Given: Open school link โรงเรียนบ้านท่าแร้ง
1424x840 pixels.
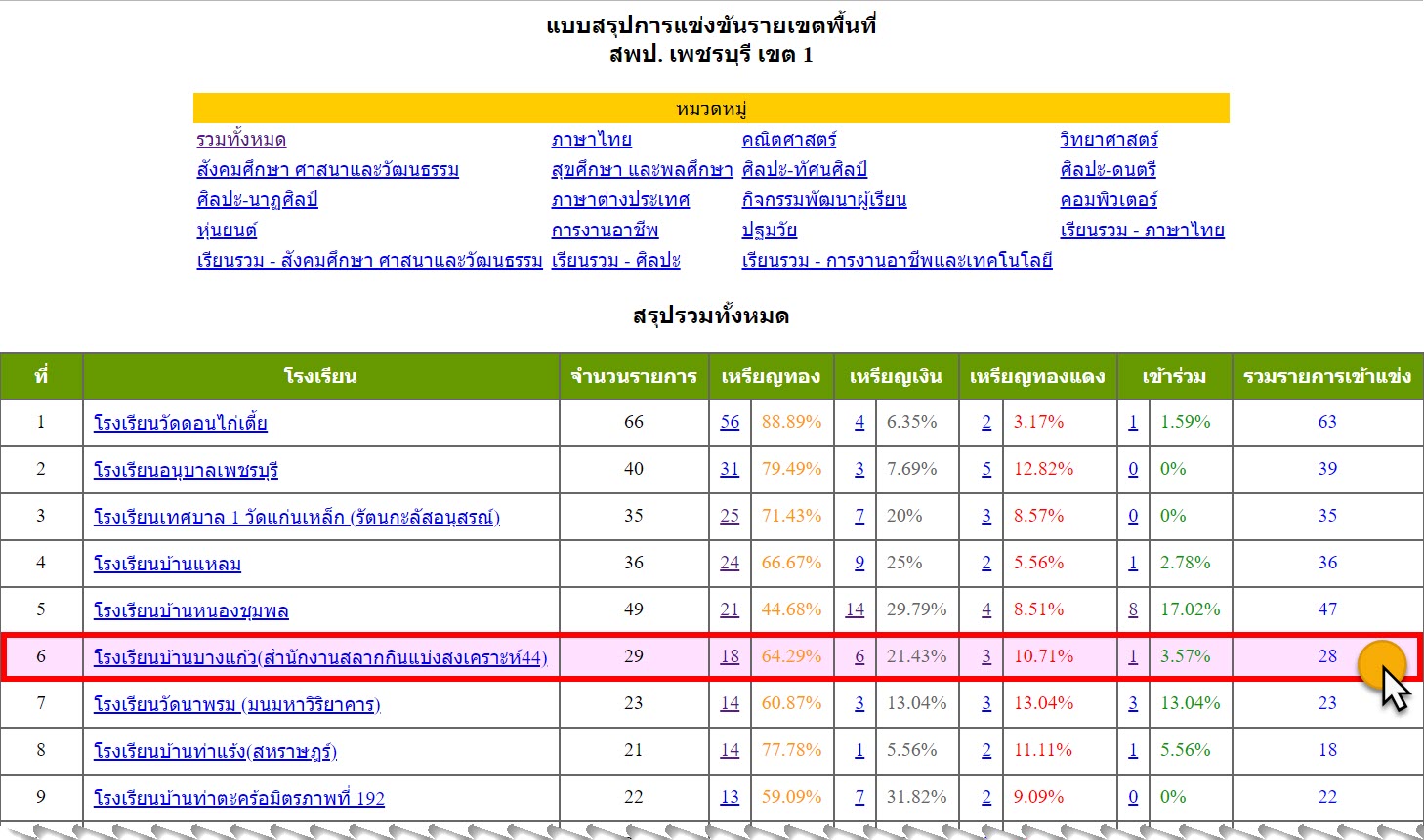Looking at the screenshot, I should coord(215,751).
